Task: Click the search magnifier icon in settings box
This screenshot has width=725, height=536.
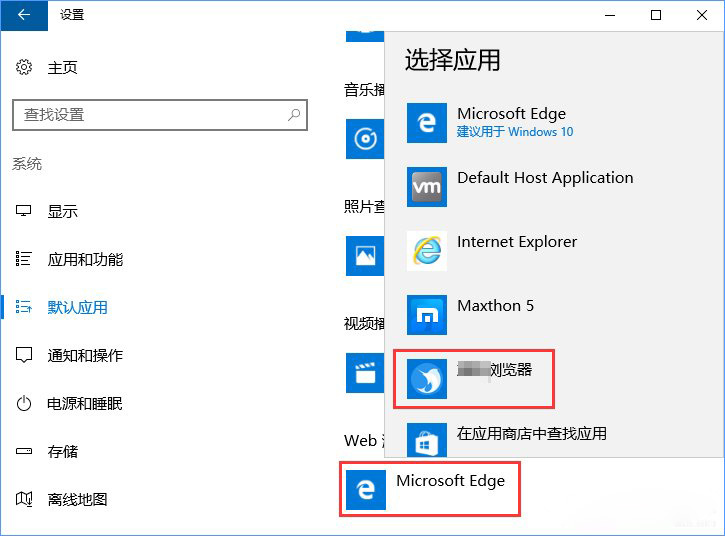Action: [294, 115]
